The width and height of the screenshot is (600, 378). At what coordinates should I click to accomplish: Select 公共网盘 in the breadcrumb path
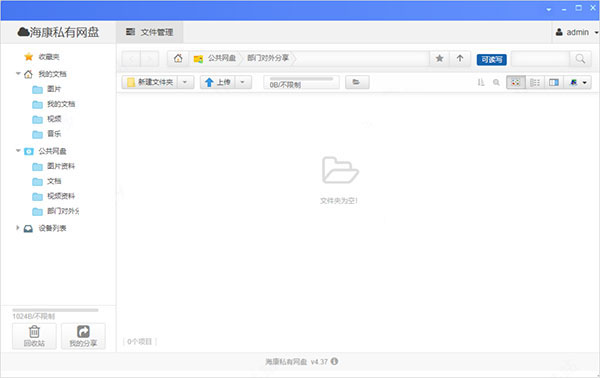pyautogui.click(x=222, y=58)
